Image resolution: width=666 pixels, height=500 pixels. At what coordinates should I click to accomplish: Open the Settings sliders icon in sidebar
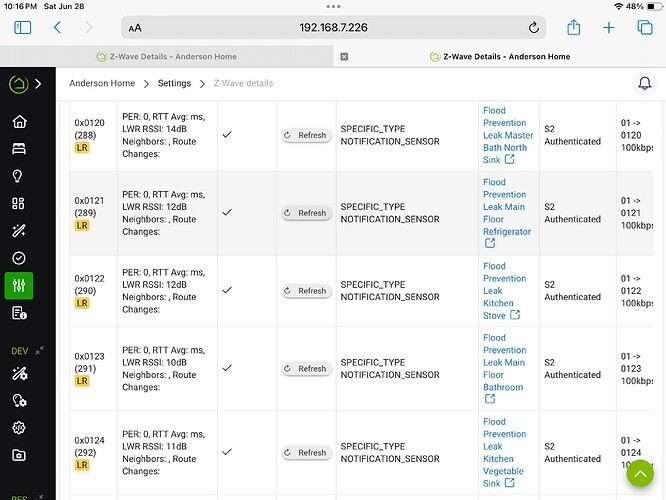(x=19, y=285)
